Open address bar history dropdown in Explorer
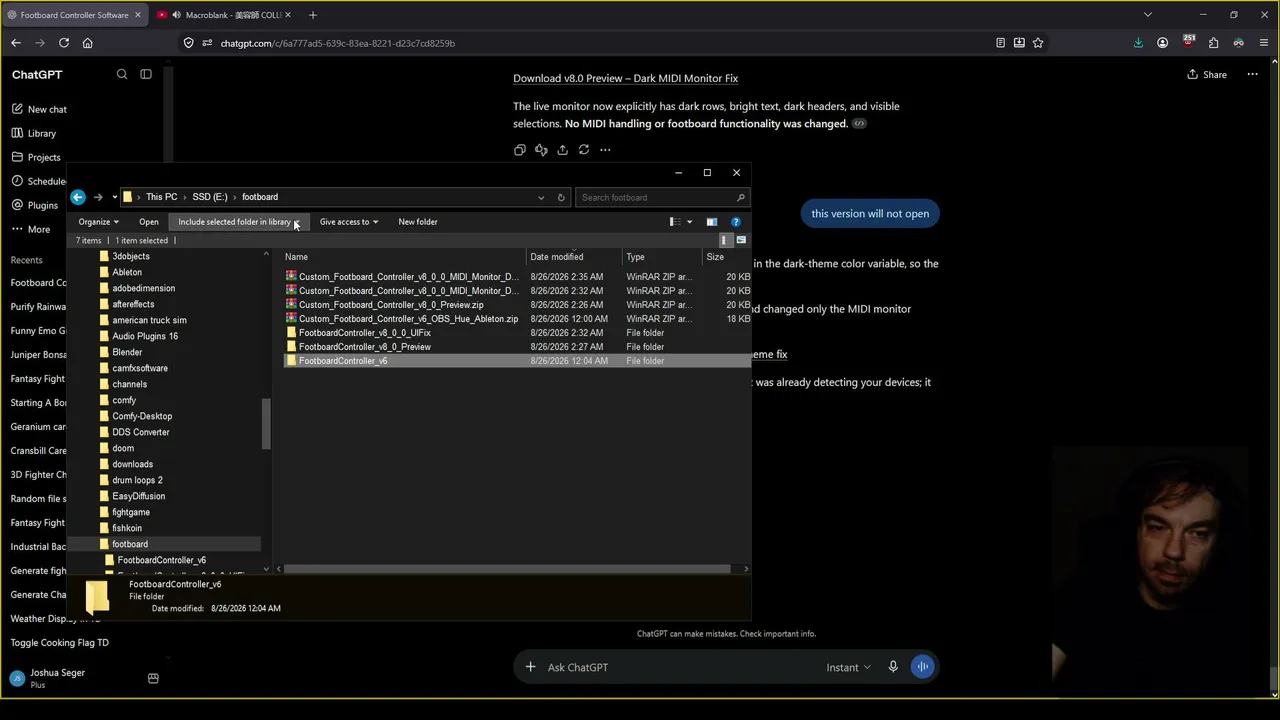Viewport: 1280px width, 720px height. click(541, 197)
